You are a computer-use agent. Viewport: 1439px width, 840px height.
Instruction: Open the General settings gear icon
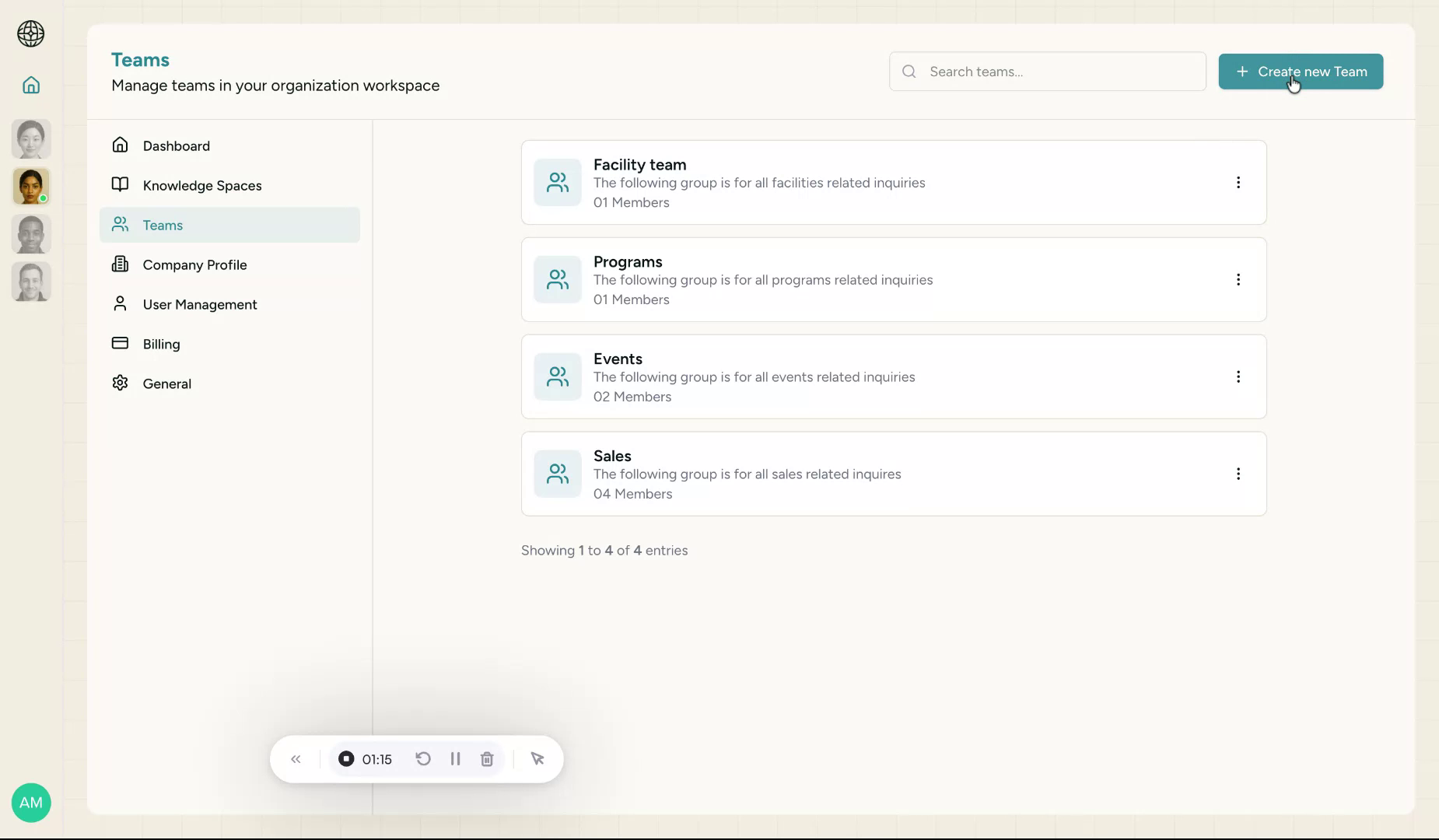pos(121,383)
